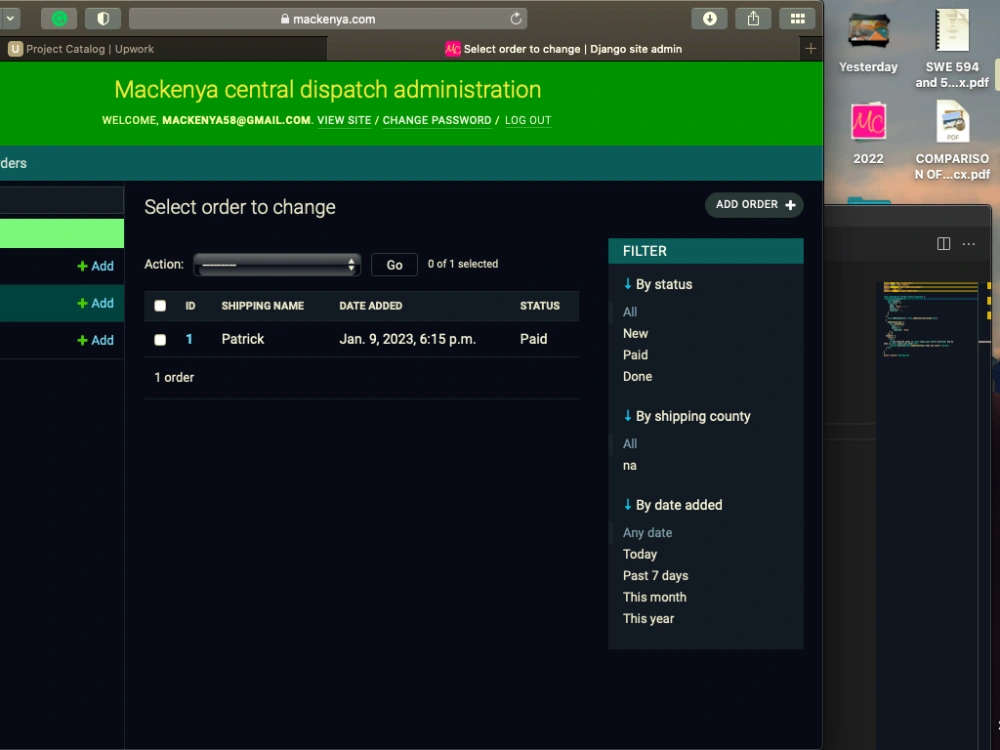Click the split-view icon in the right panel
Image resolution: width=1000 pixels, height=750 pixels.
[941, 244]
